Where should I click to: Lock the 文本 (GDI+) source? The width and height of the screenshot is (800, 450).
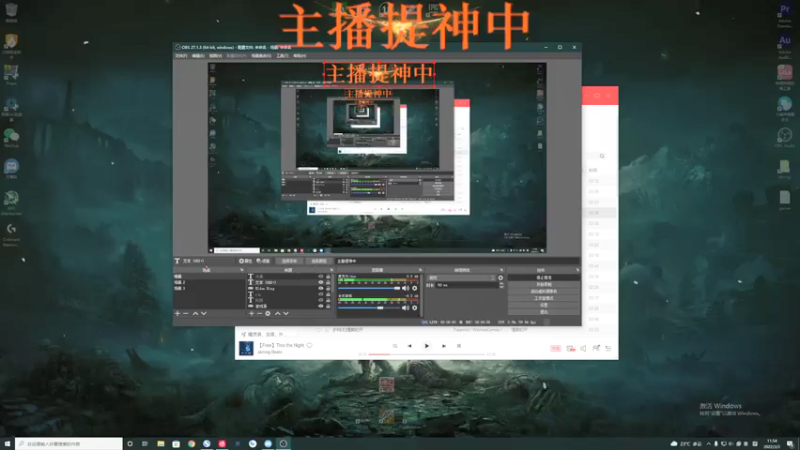click(x=328, y=282)
